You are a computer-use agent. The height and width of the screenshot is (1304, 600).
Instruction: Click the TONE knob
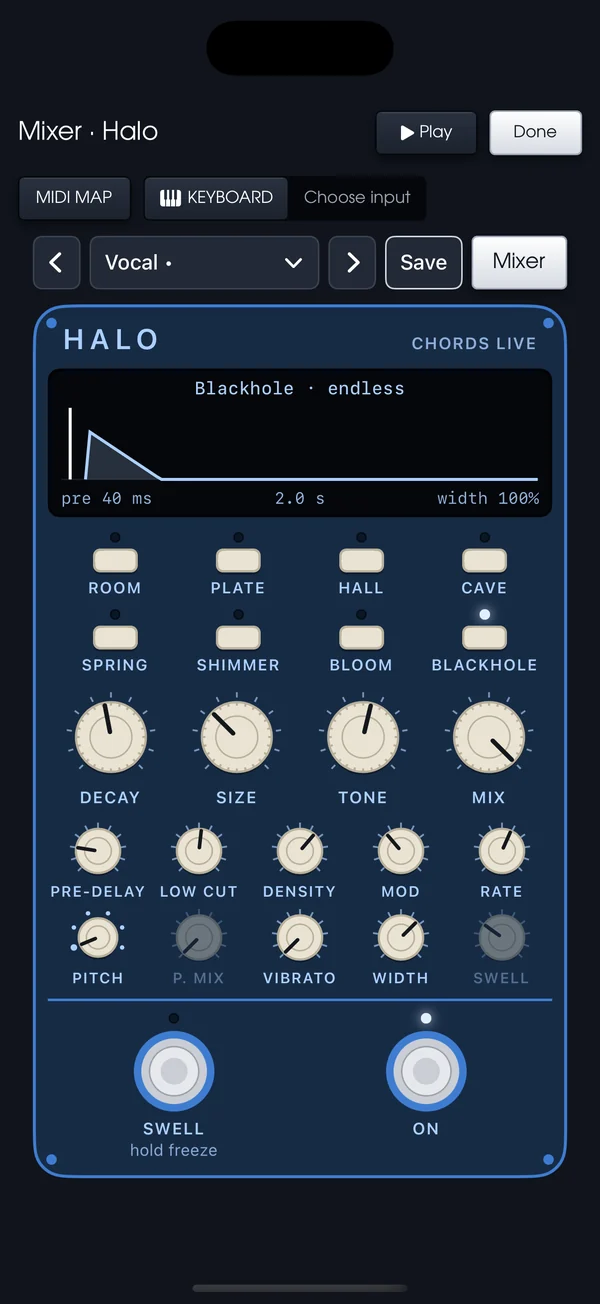(x=363, y=737)
